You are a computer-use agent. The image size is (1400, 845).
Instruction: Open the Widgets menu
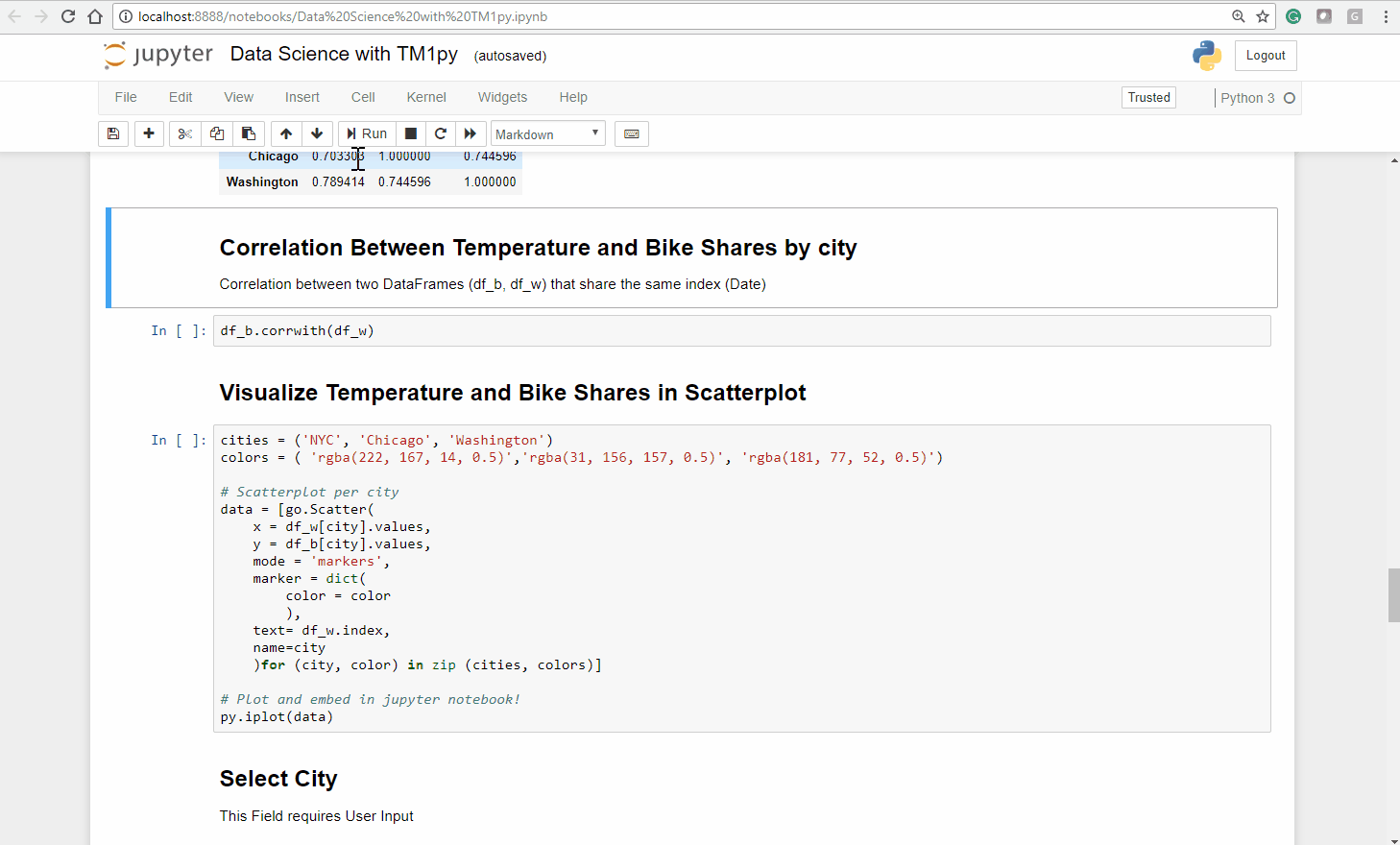tap(502, 97)
